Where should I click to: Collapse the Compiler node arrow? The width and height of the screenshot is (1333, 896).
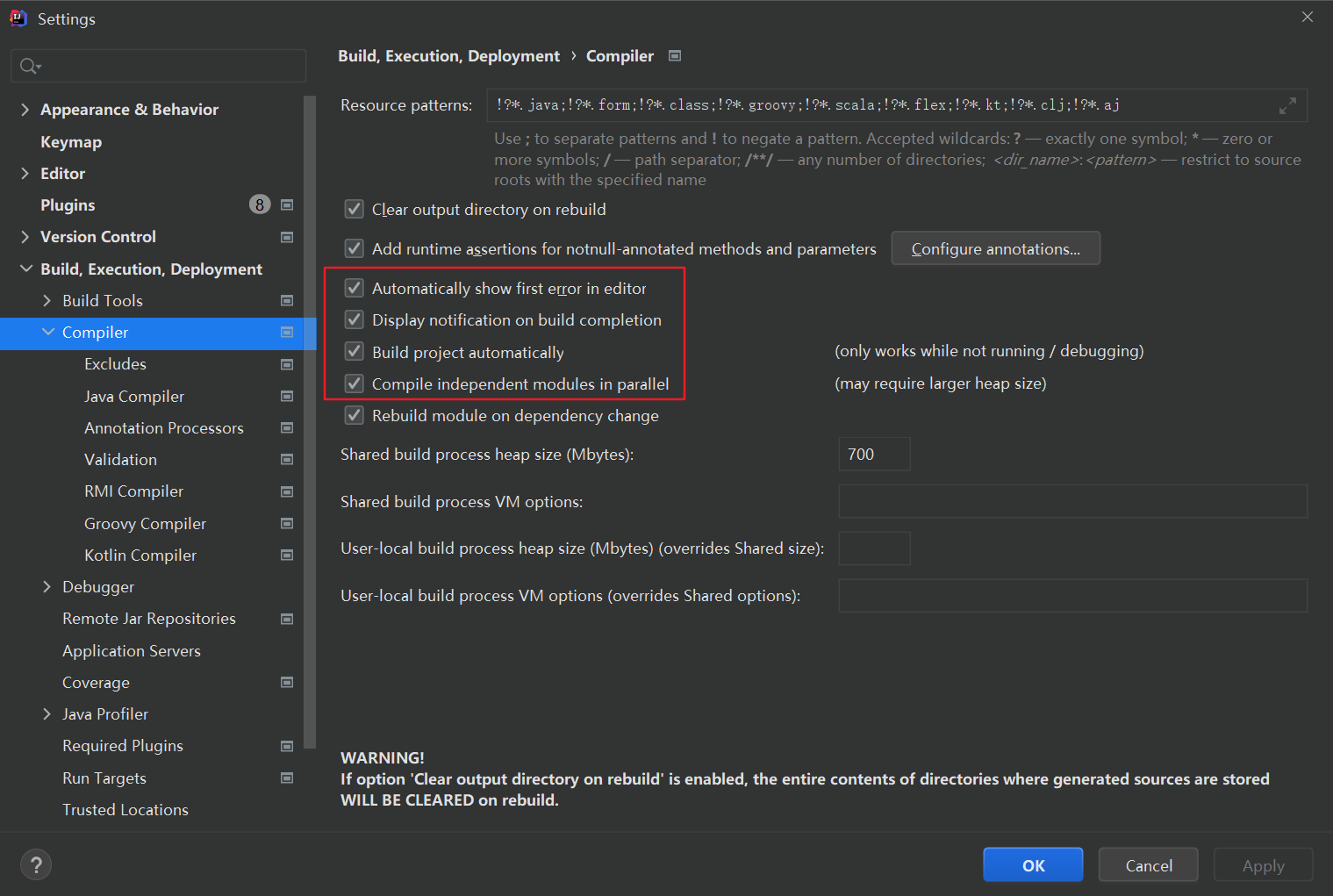[48, 333]
